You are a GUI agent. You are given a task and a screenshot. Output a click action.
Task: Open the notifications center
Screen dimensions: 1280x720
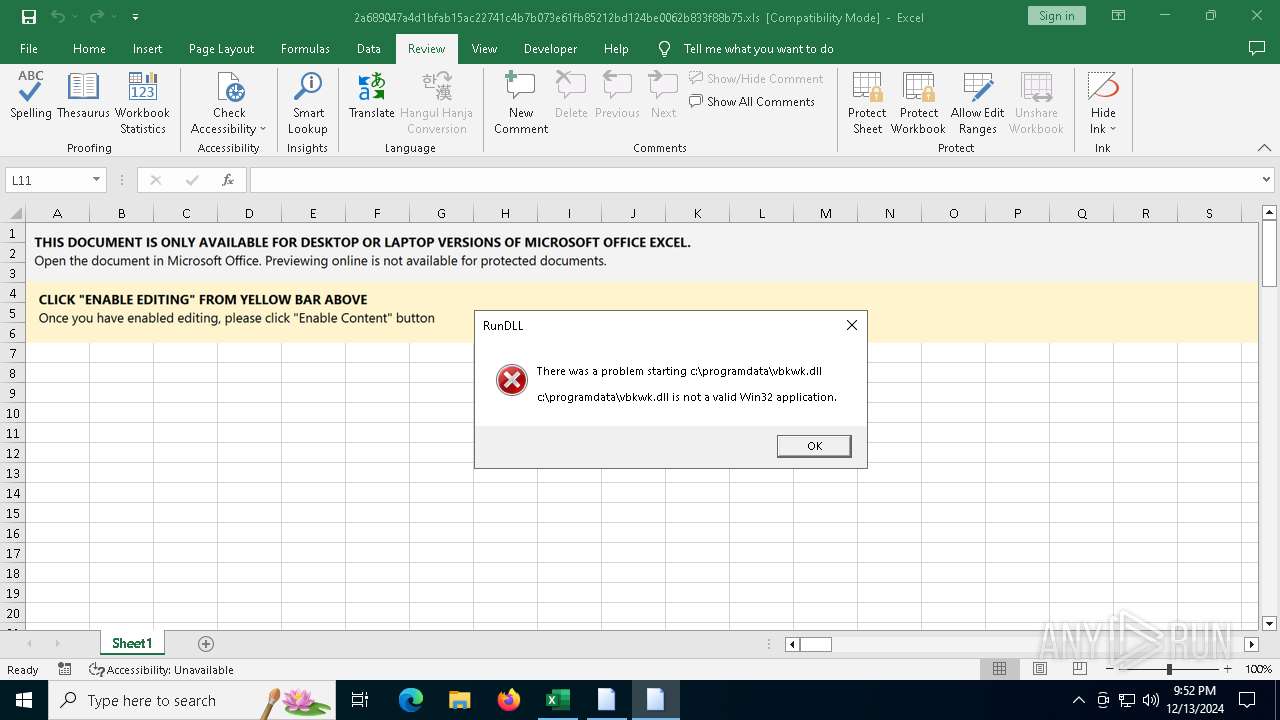point(1247,700)
